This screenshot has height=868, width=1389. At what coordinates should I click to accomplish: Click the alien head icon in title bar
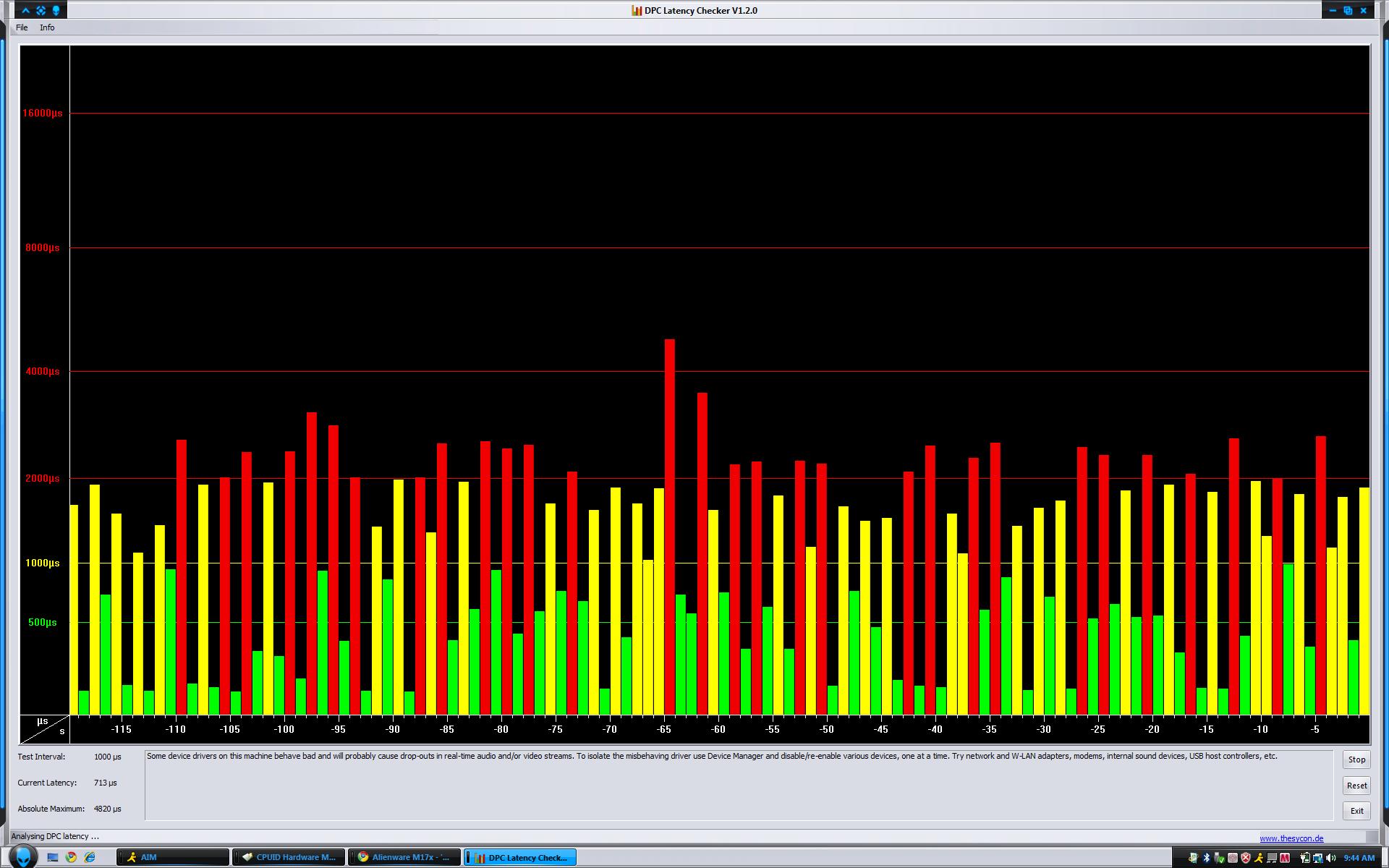pos(56,10)
